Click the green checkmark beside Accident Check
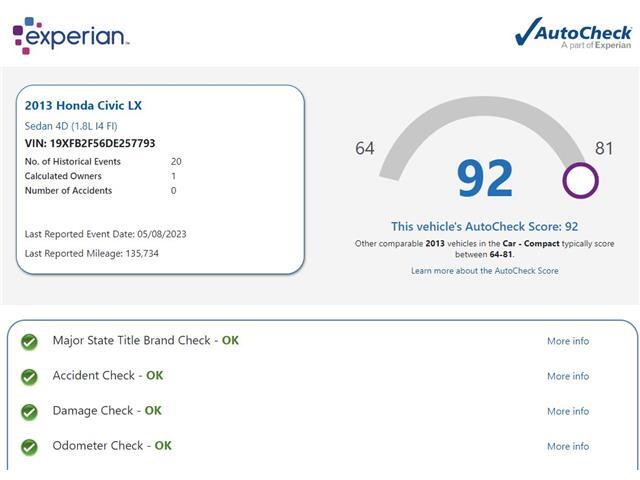 [29, 377]
